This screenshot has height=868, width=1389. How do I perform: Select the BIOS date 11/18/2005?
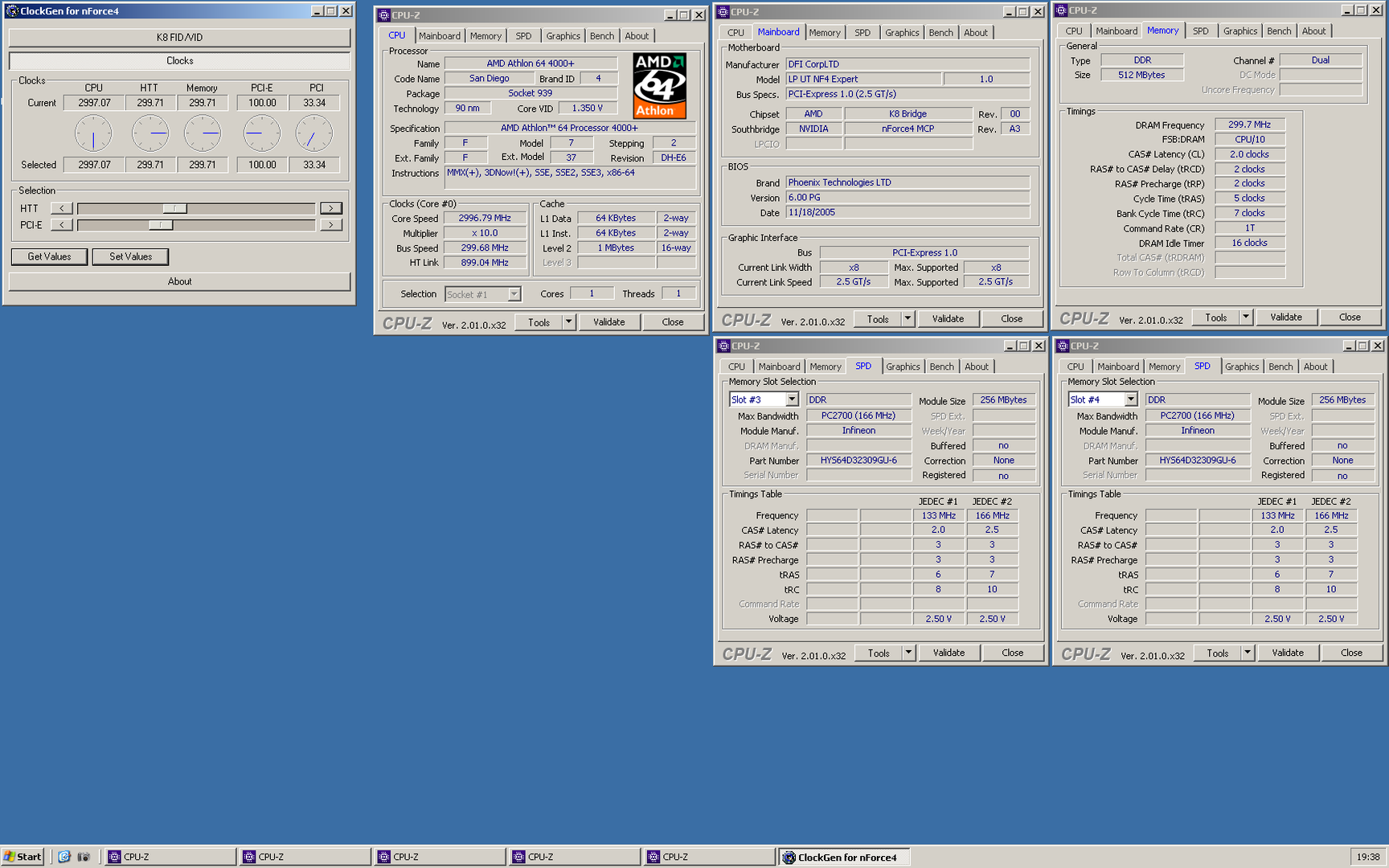coord(908,213)
